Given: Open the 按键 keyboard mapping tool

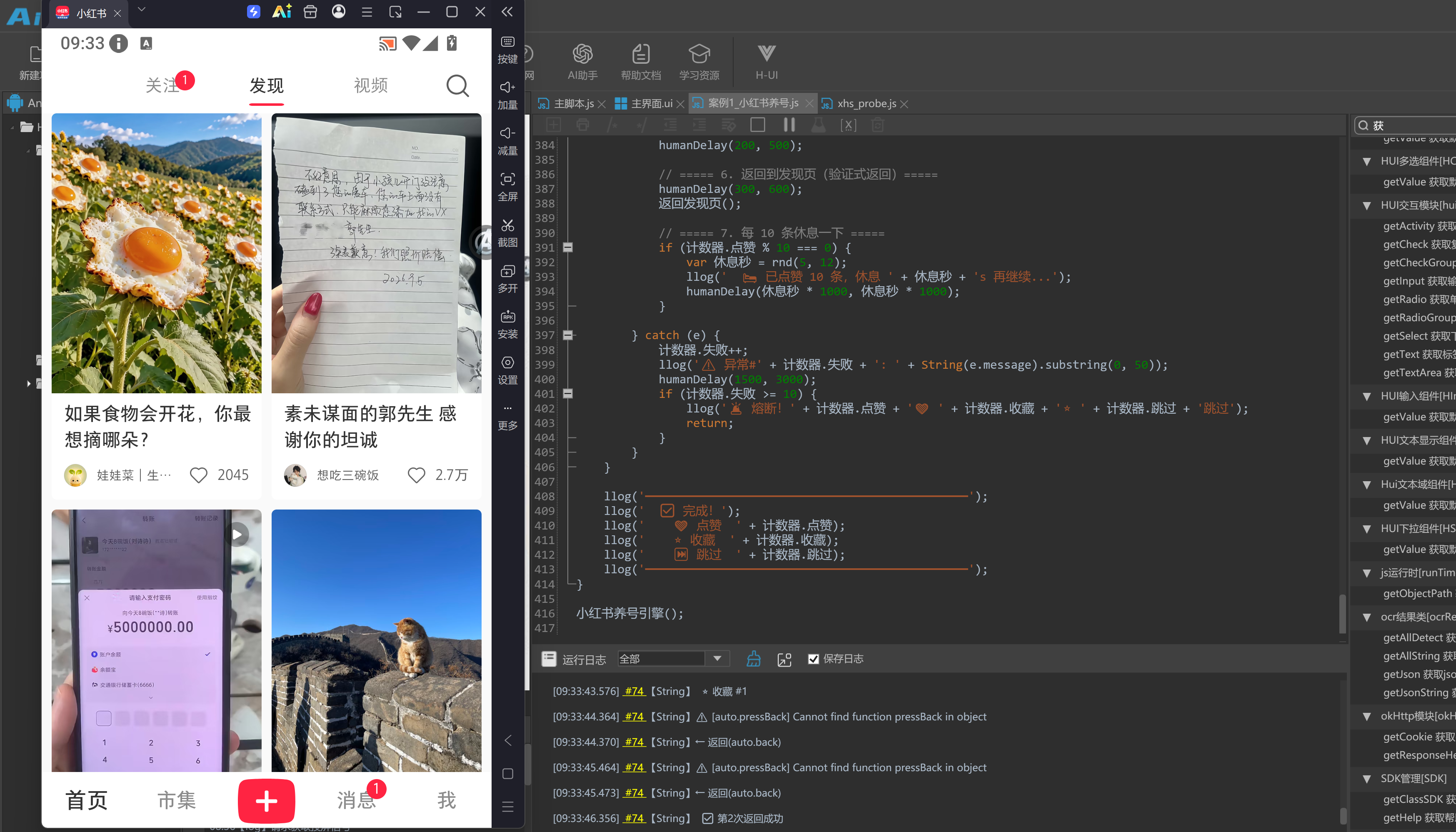Looking at the screenshot, I should click(507, 50).
